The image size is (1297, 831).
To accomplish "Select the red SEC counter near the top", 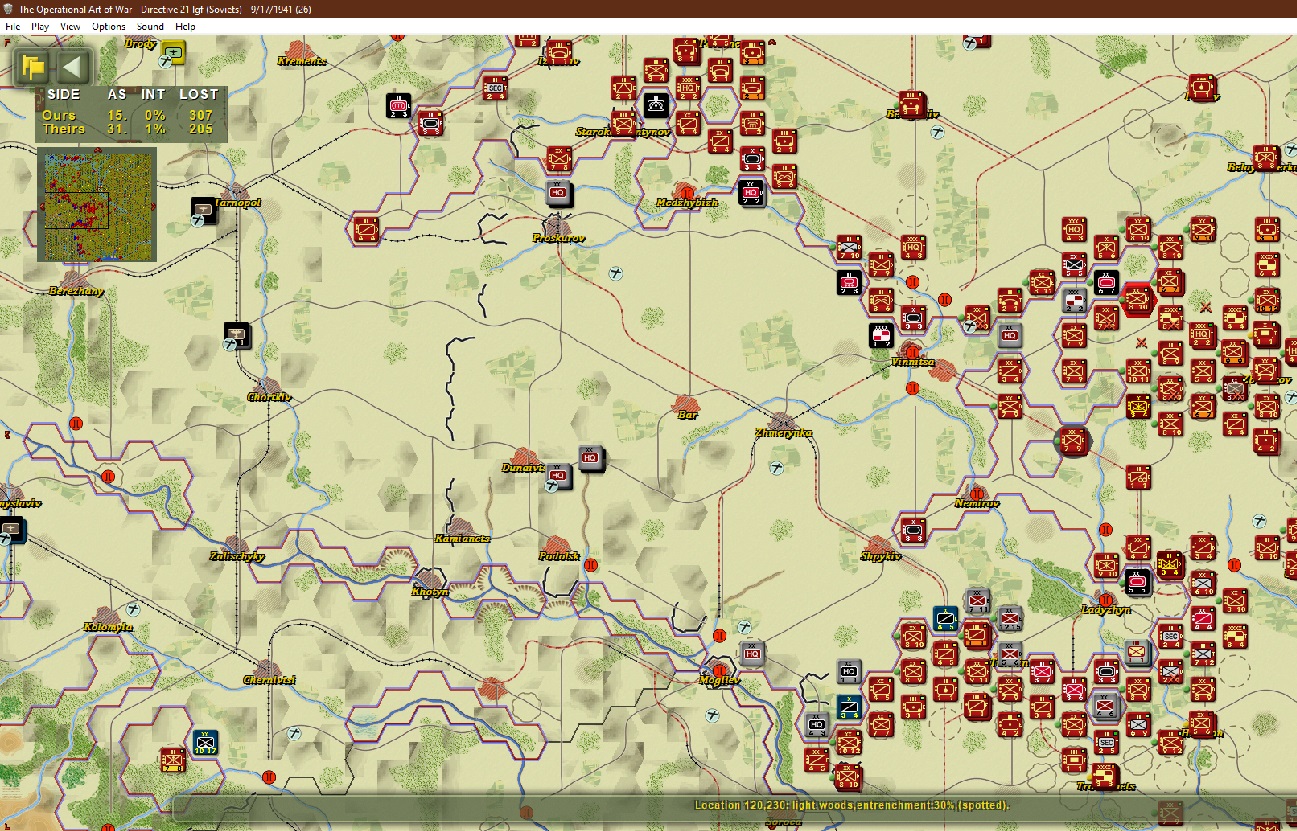I will coord(495,87).
